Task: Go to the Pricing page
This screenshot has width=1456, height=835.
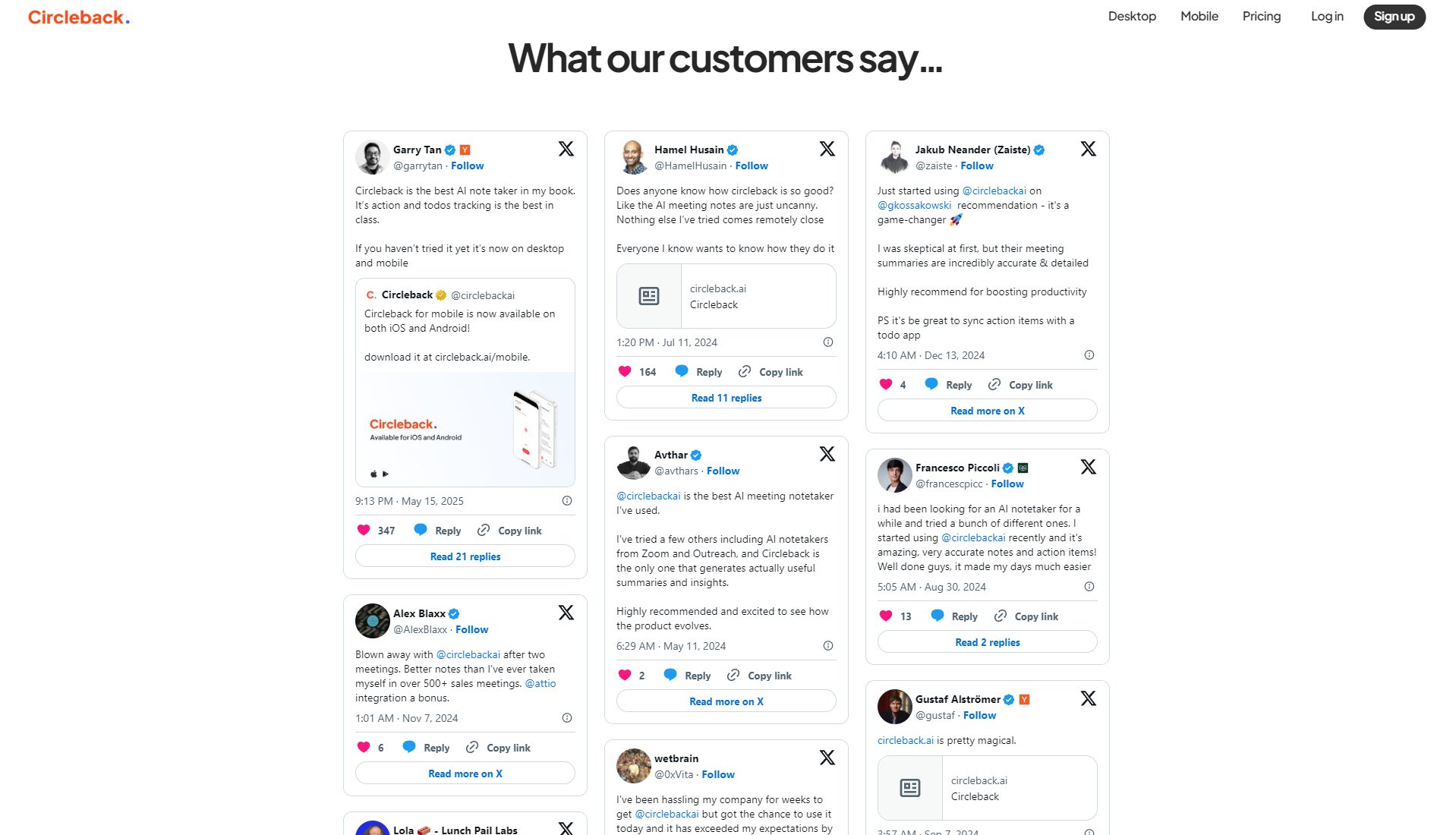Action: pos(1261,17)
